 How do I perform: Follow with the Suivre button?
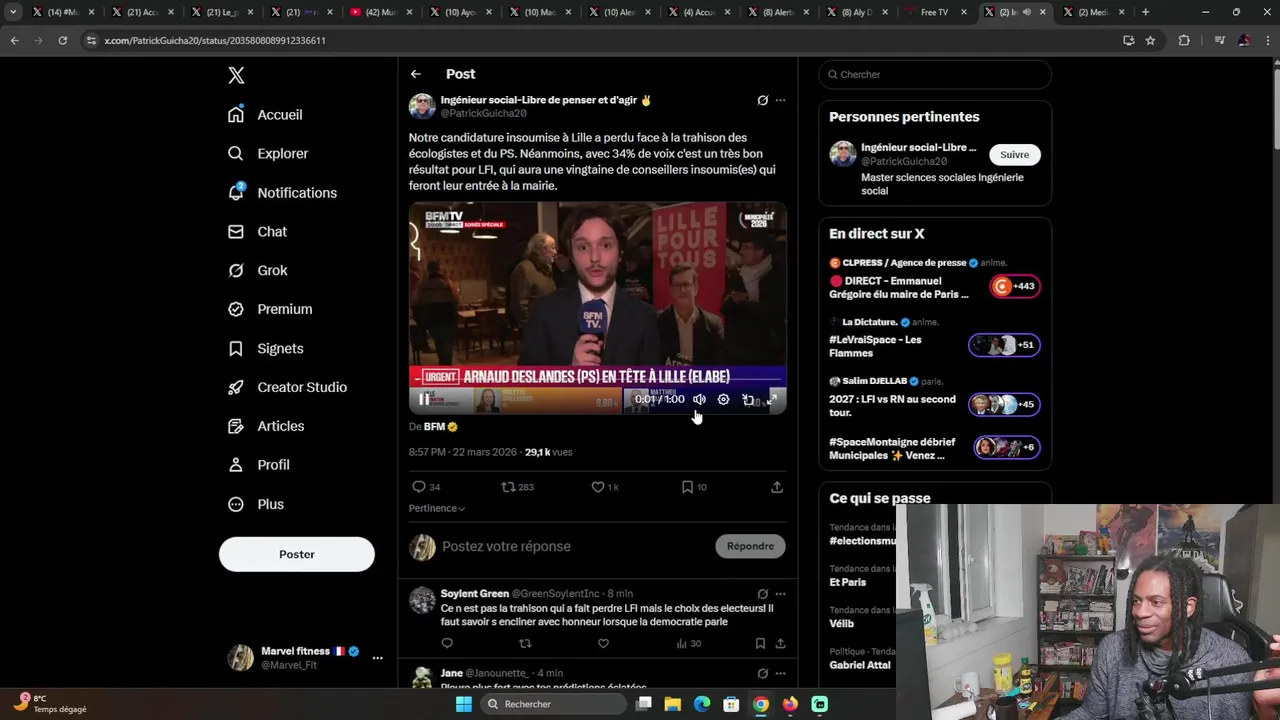click(1014, 154)
